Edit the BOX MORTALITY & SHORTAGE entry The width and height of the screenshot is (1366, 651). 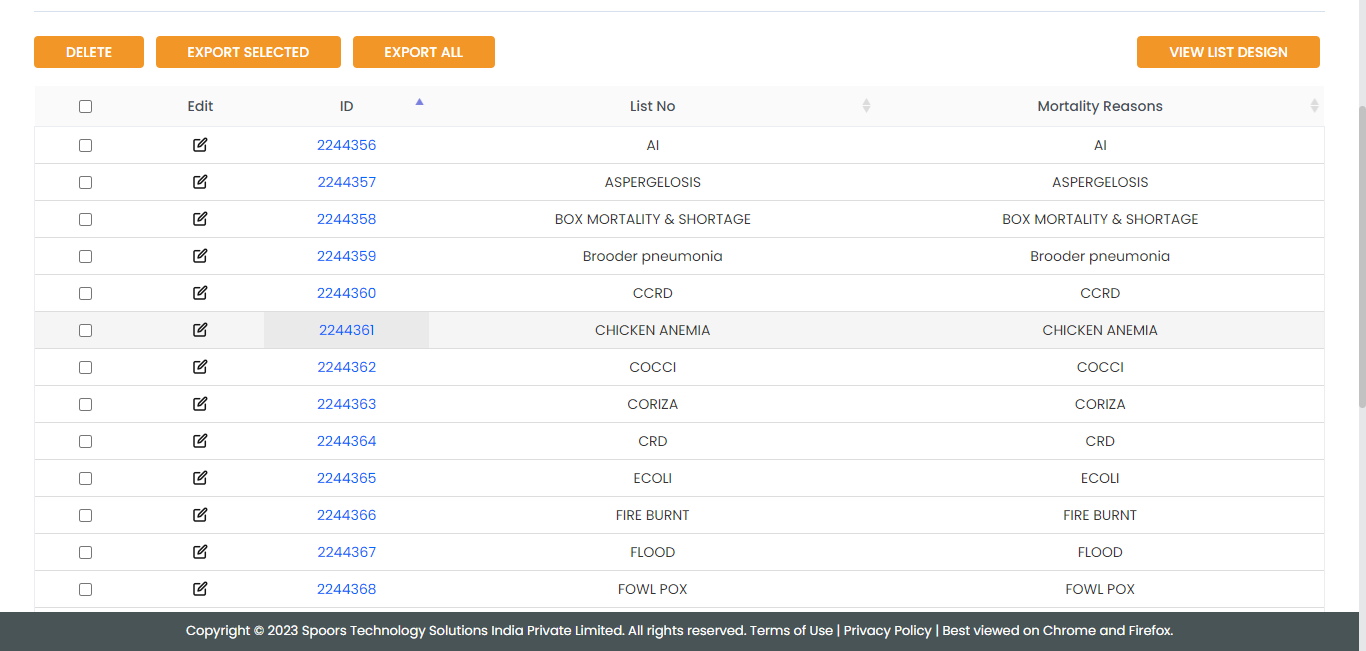tap(200, 219)
